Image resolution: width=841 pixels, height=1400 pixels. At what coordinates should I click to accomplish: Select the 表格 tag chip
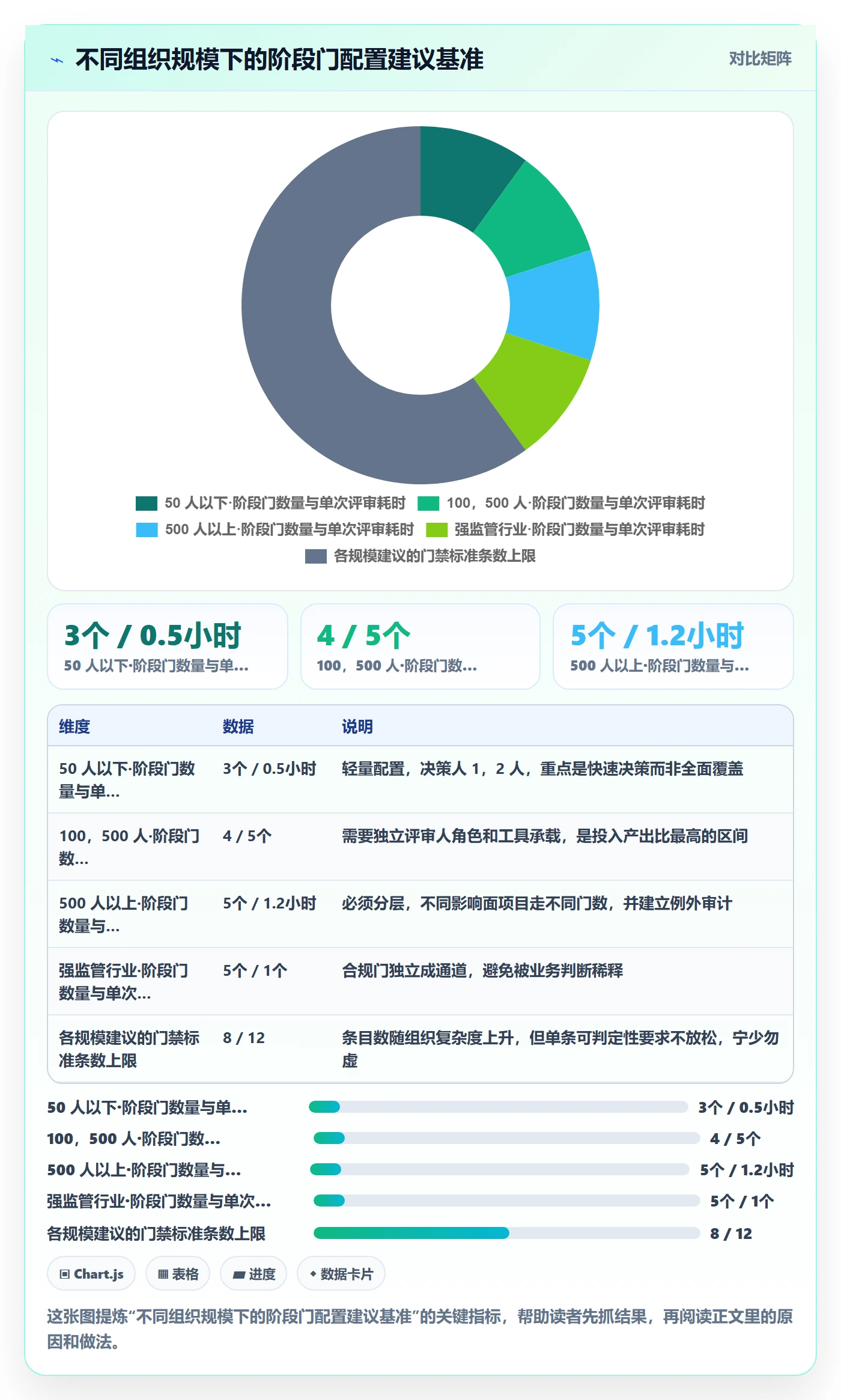tap(178, 1274)
